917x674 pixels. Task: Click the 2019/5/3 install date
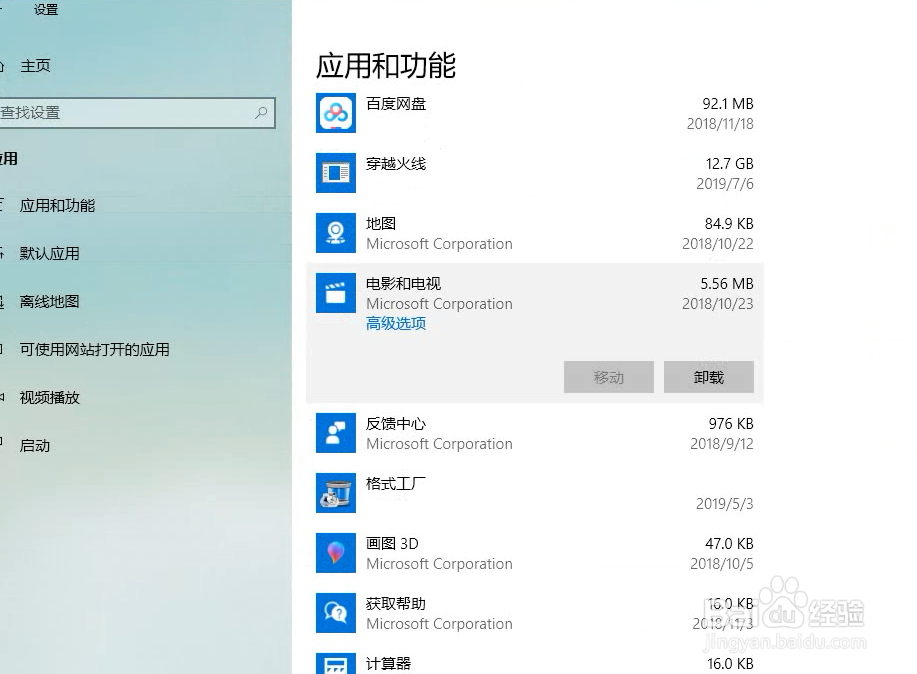click(x=725, y=504)
